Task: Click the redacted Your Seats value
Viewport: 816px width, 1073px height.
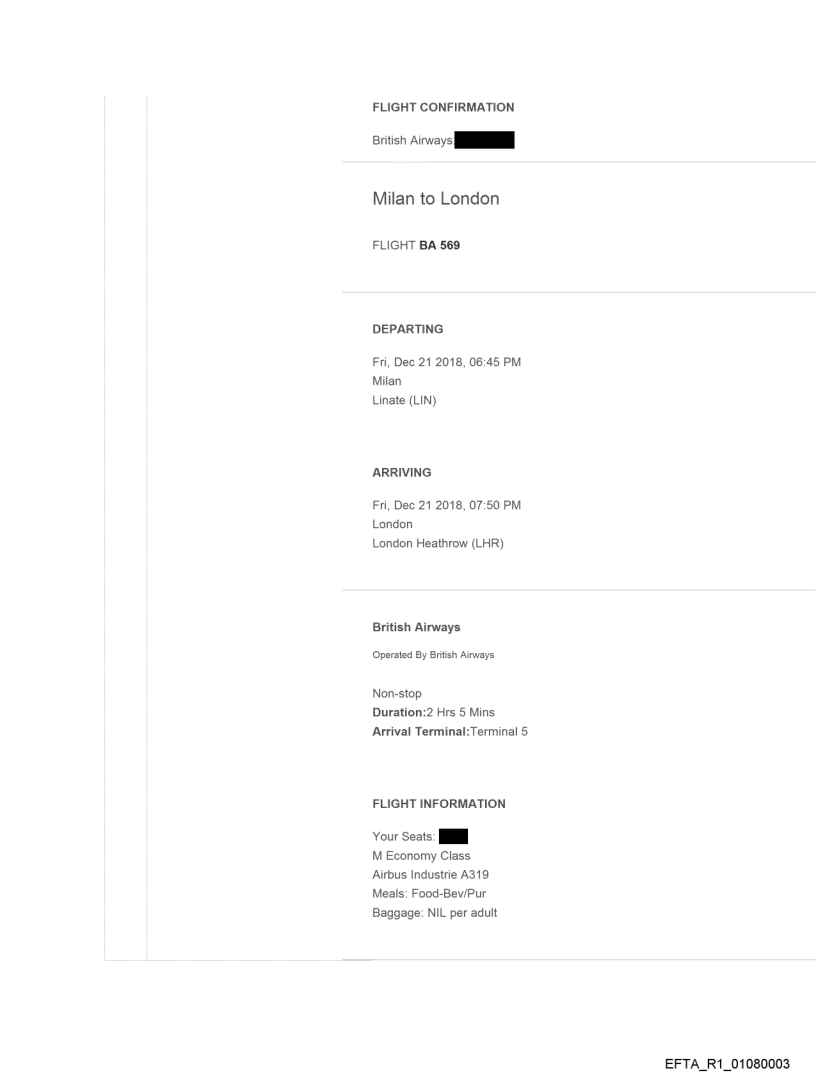Action: click(x=454, y=837)
